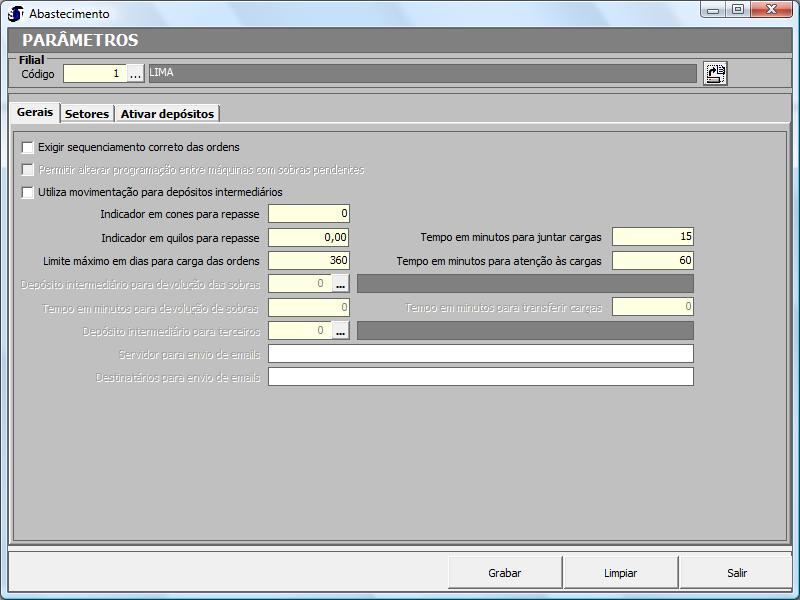Check Utiliza movimentação para depósitos intermediários
Screen dimensions: 800x600
28,192
